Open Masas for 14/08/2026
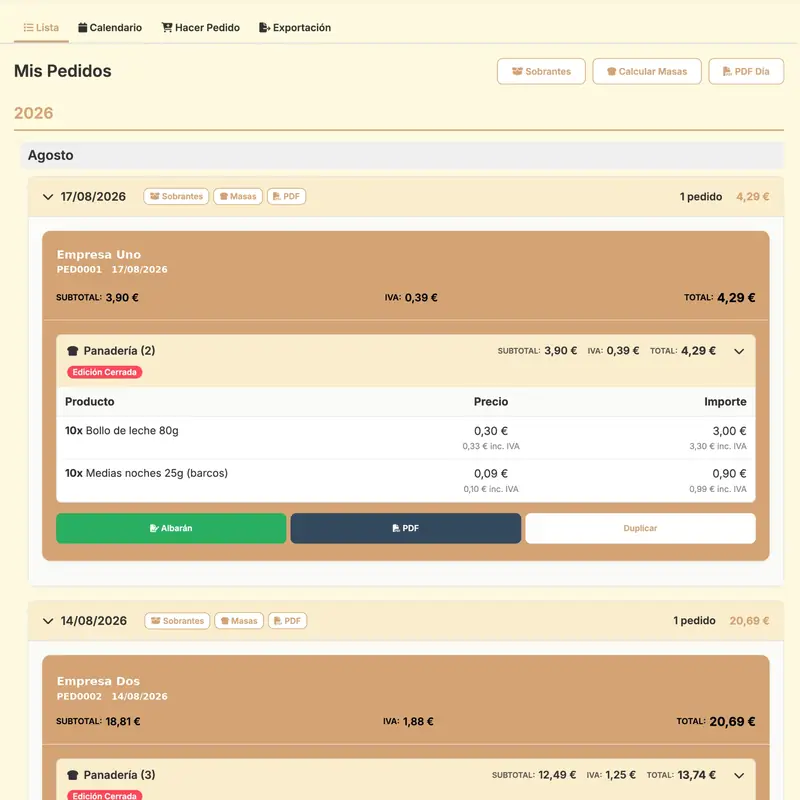This screenshot has height=800, width=800. [x=239, y=621]
